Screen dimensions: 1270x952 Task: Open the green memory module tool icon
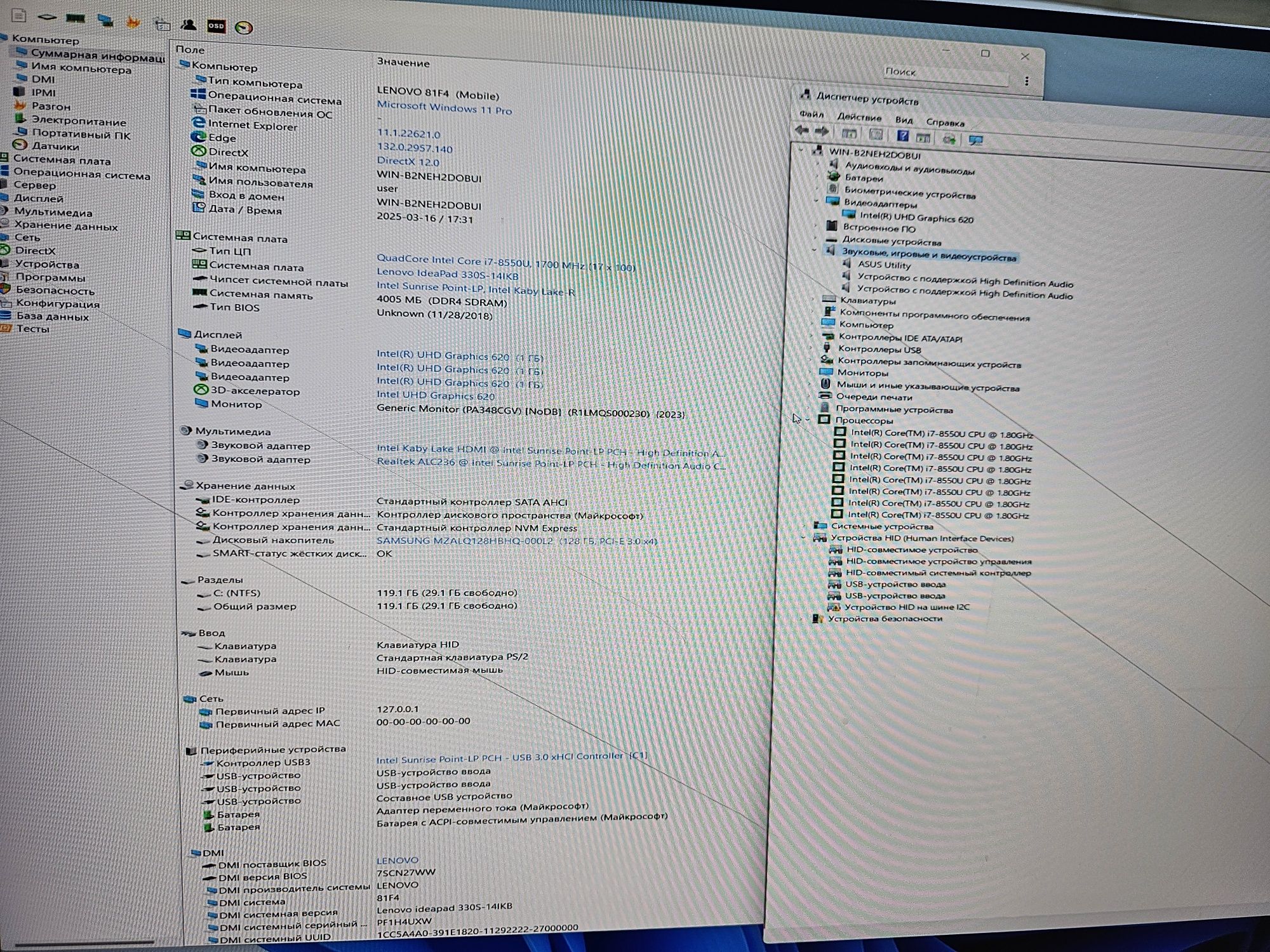(x=76, y=18)
